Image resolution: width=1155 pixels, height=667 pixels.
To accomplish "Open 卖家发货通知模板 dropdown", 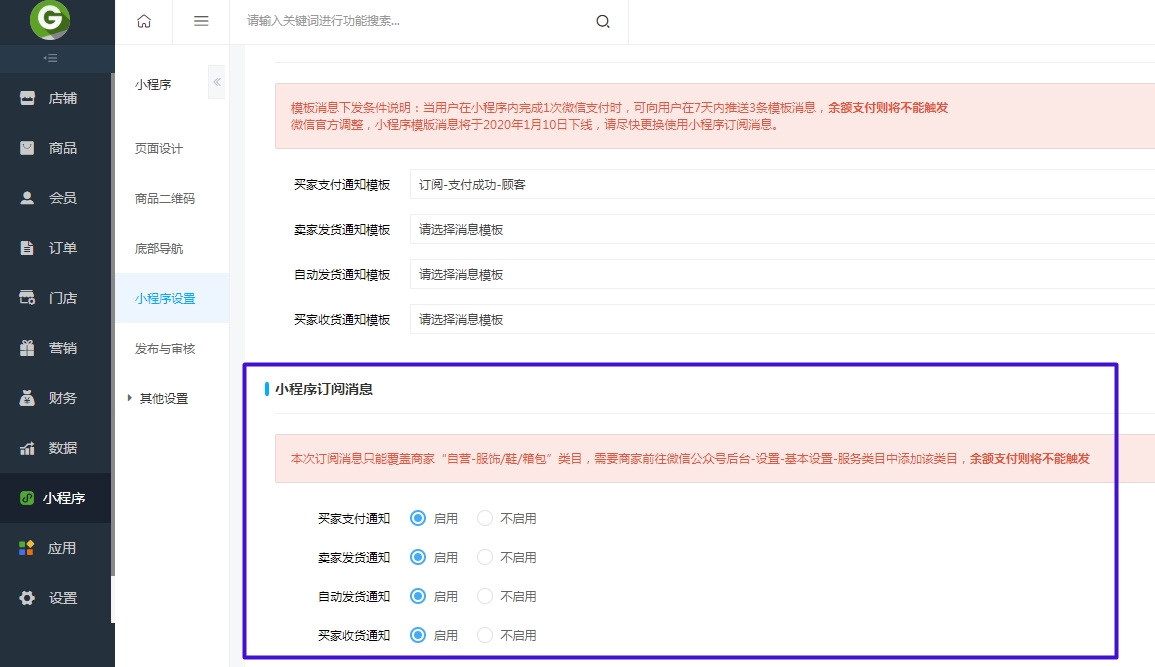I will pos(780,230).
